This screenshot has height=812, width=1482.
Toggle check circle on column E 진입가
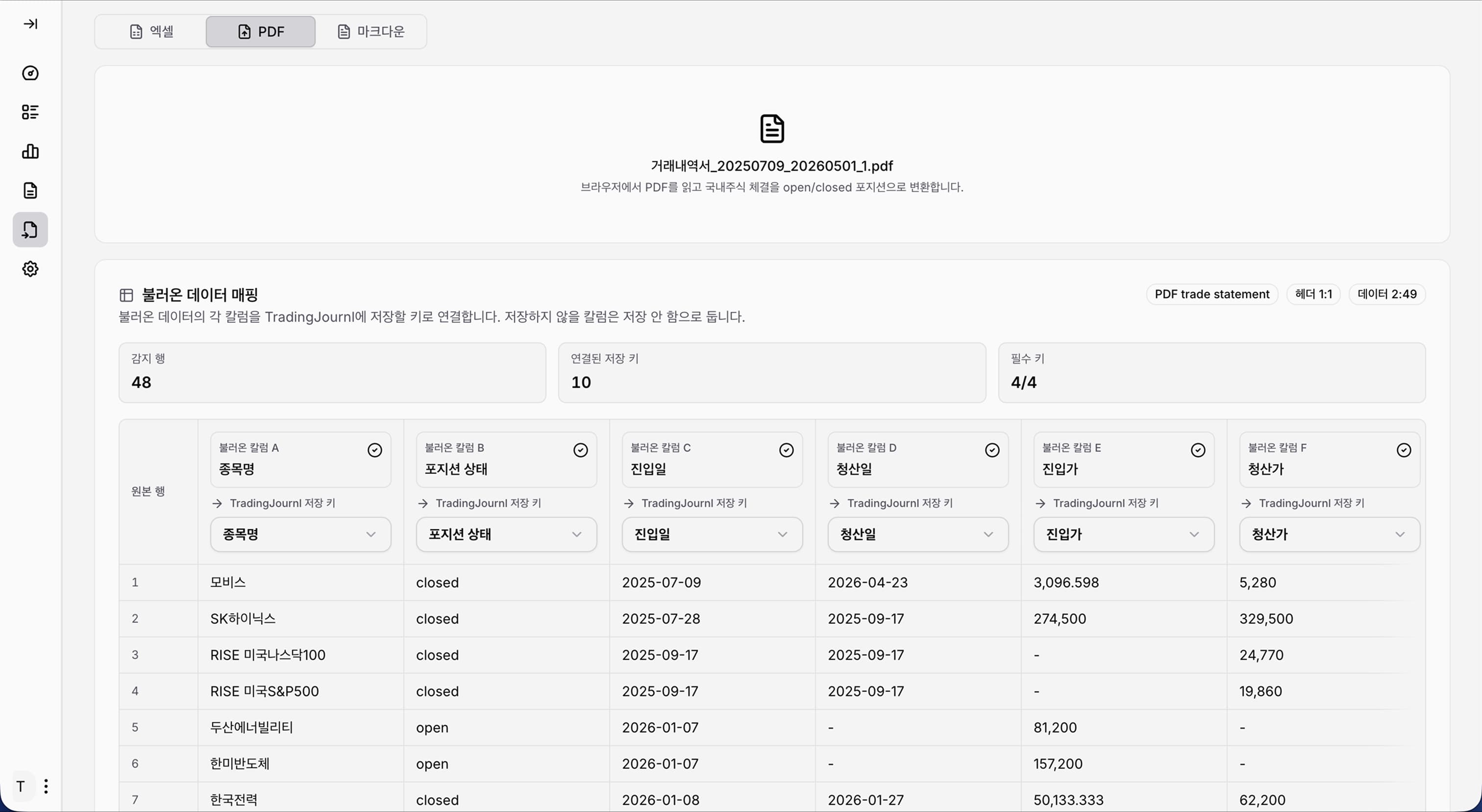[x=1198, y=450]
